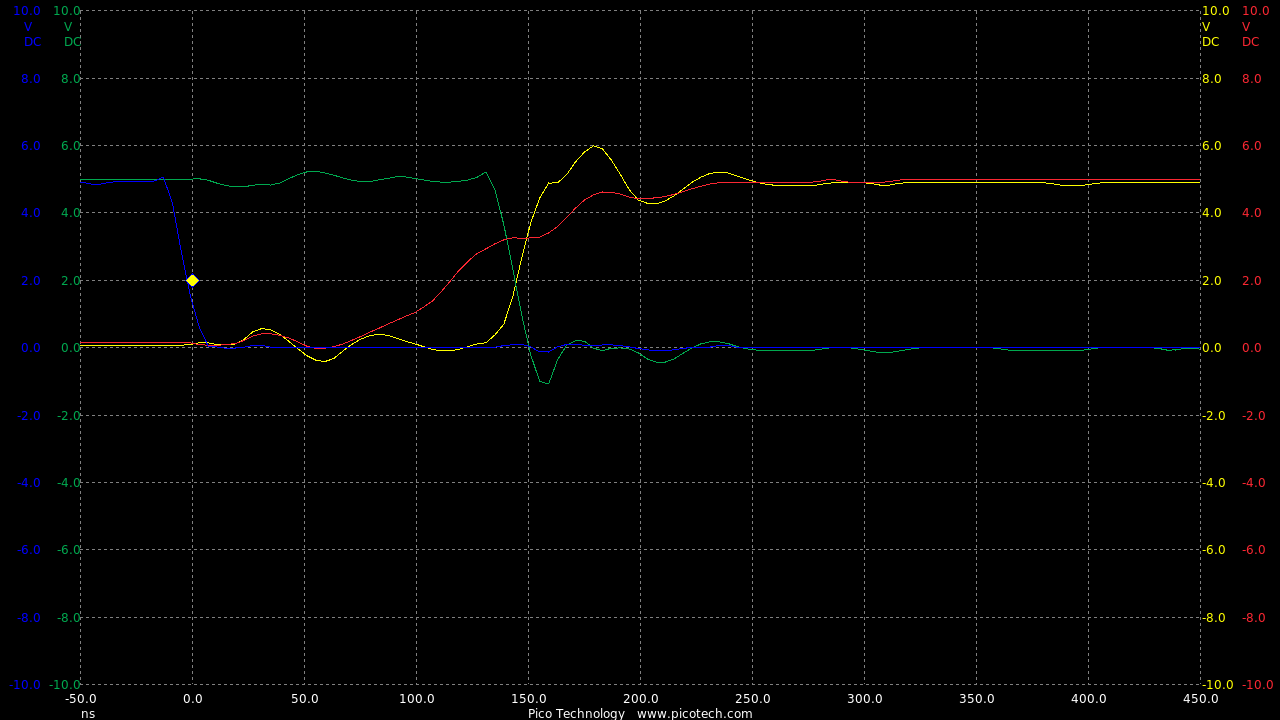Select the -50.0 time axis label
The image size is (1280, 720).
80,699
